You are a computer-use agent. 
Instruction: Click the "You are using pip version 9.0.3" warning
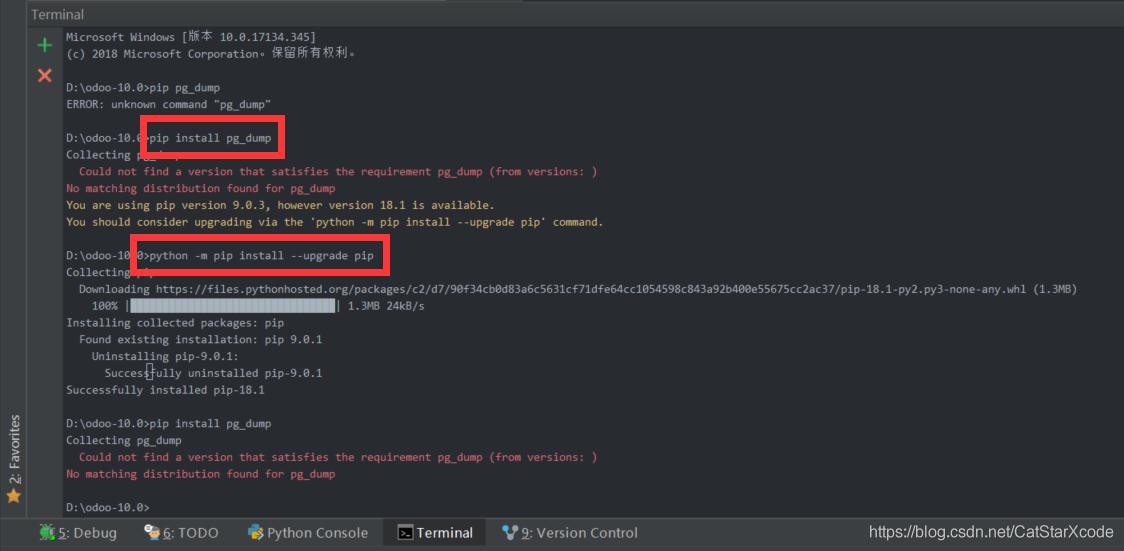(280, 205)
